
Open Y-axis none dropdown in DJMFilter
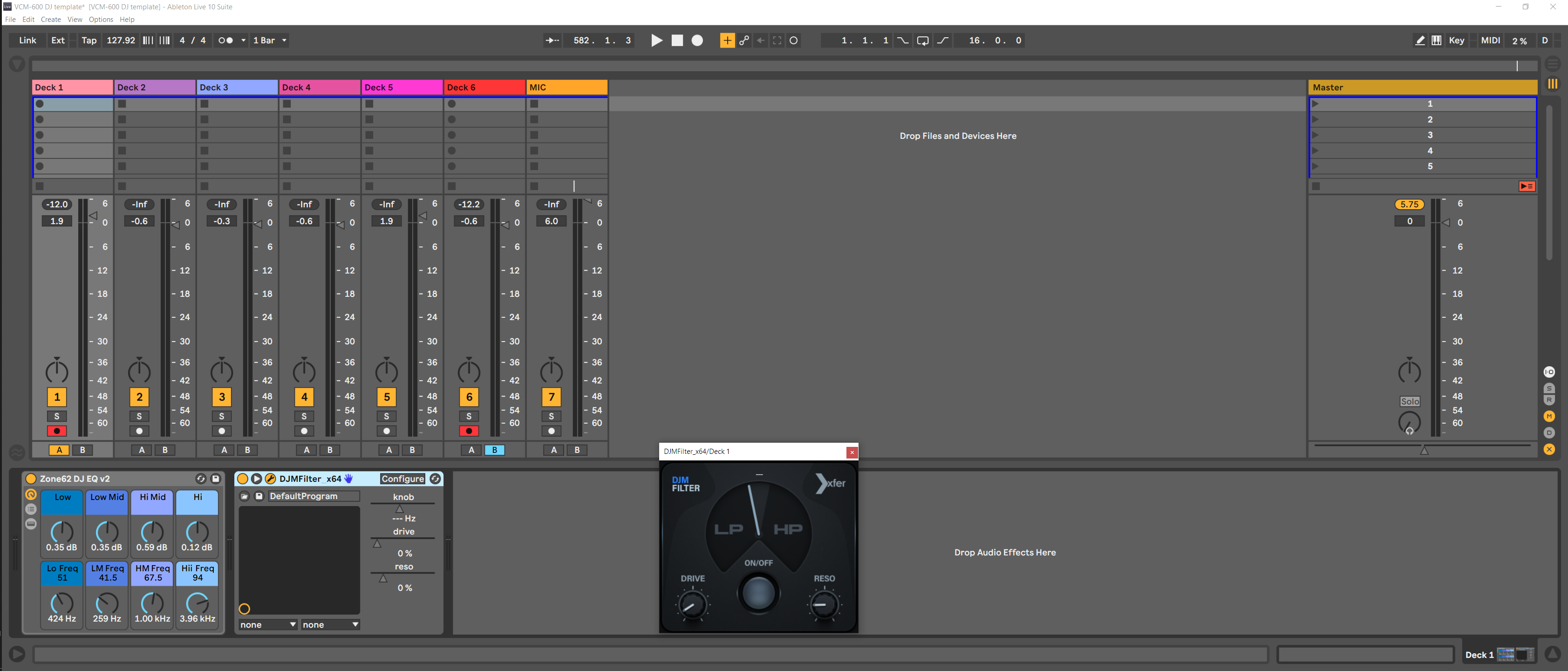click(x=331, y=625)
